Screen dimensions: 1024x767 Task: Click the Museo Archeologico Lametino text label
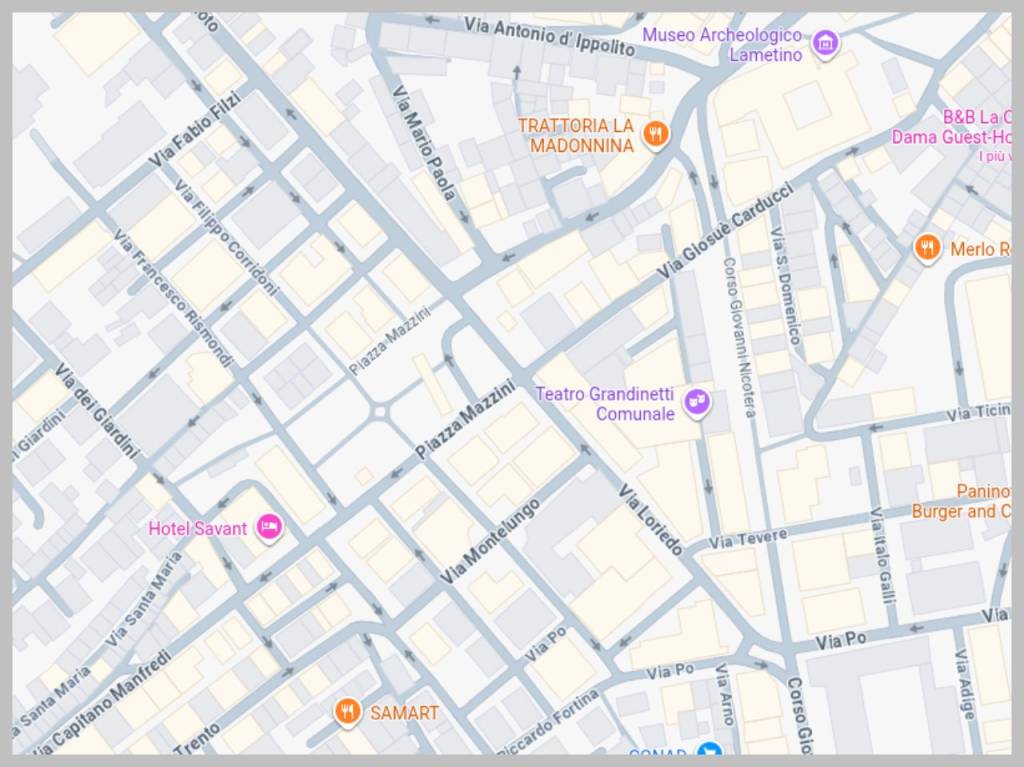point(722,44)
